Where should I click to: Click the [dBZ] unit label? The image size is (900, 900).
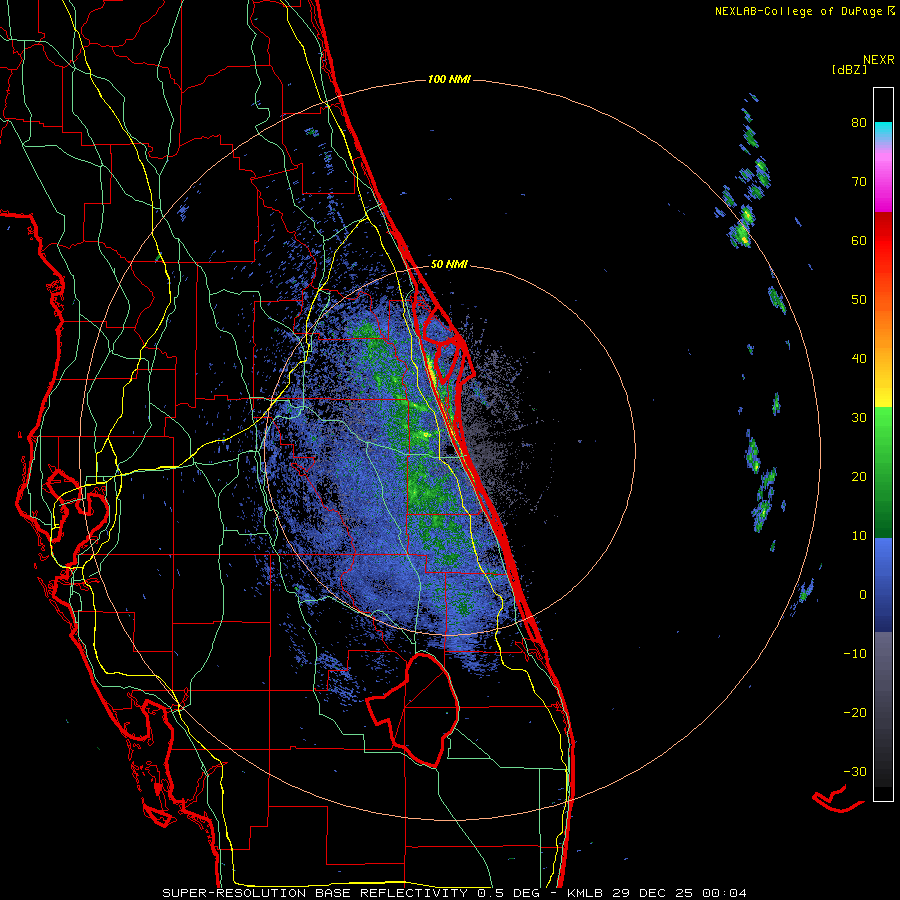coord(849,70)
